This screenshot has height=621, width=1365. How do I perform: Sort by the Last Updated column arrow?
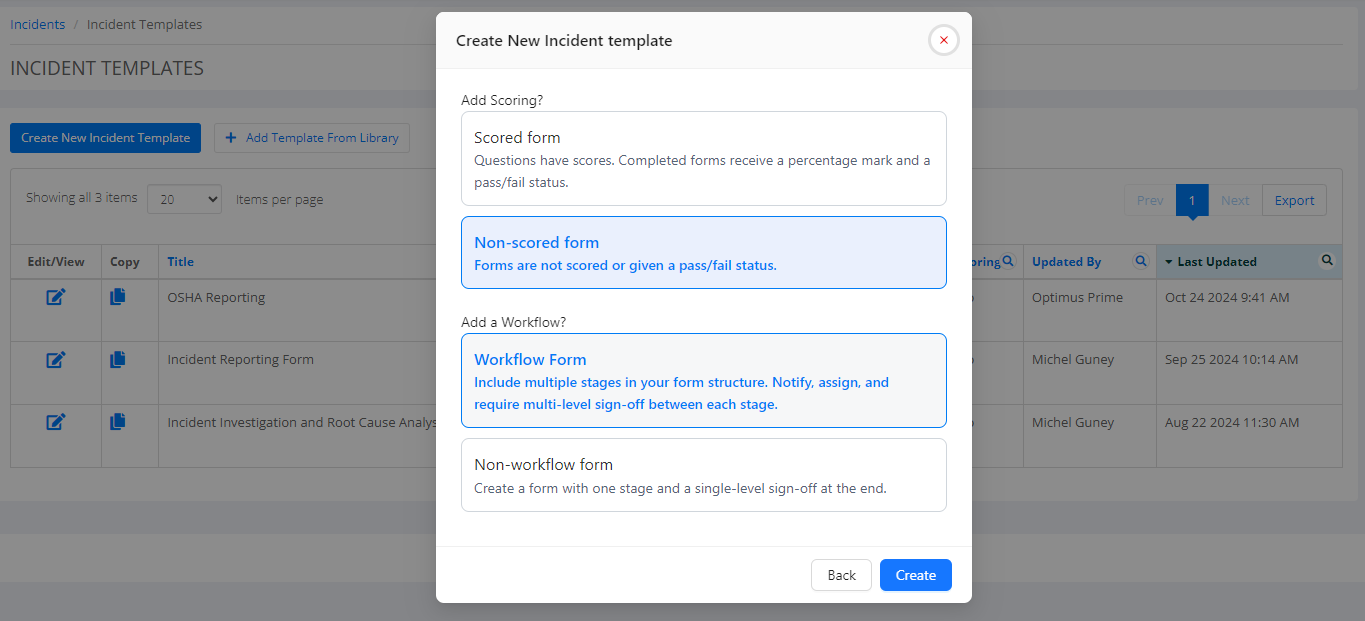(x=1169, y=262)
